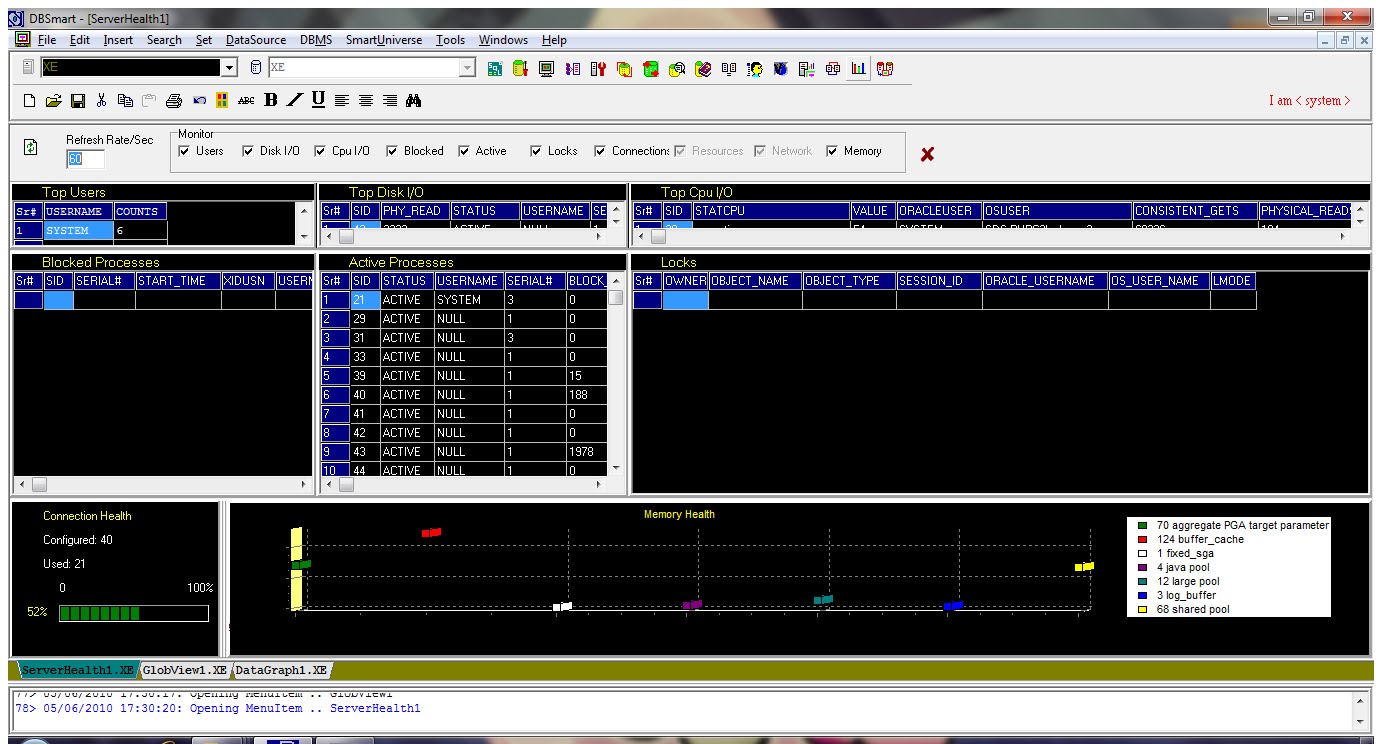Image resolution: width=1382 pixels, height=744 pixels.
Task: Click the database with magnifying glass icon
Action: 677,69
